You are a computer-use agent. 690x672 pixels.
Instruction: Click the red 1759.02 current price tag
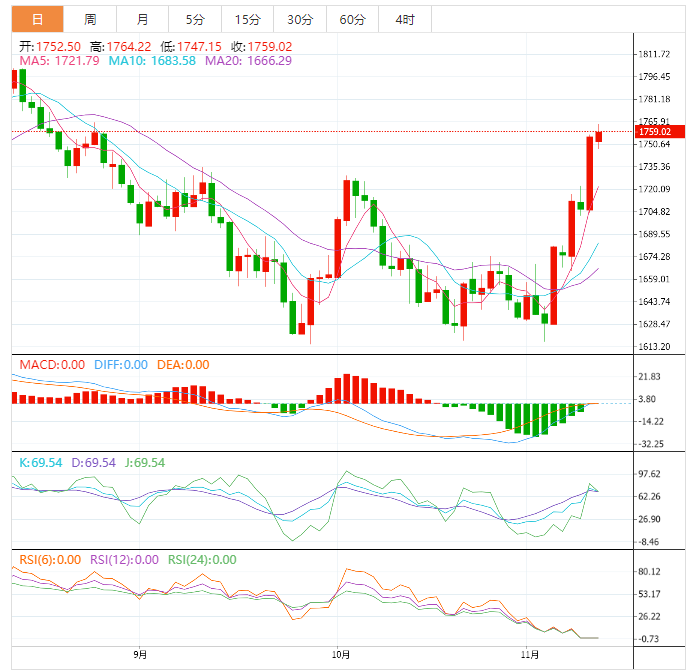[x=659, y=132]
